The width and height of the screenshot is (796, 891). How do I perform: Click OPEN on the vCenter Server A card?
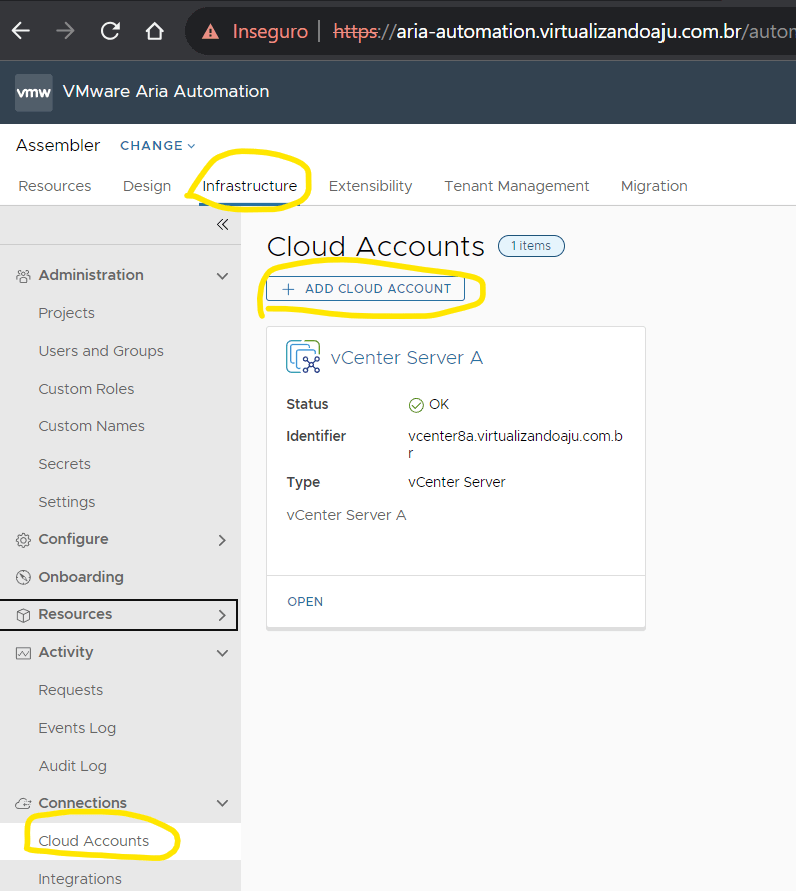(305, 602)
